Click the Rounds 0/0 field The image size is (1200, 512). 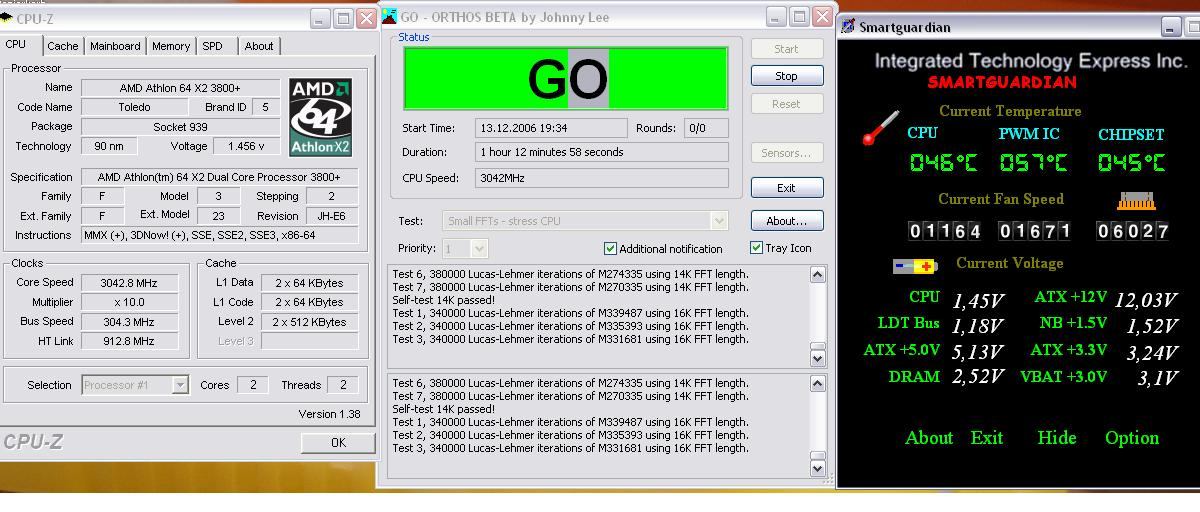(706, 128)
